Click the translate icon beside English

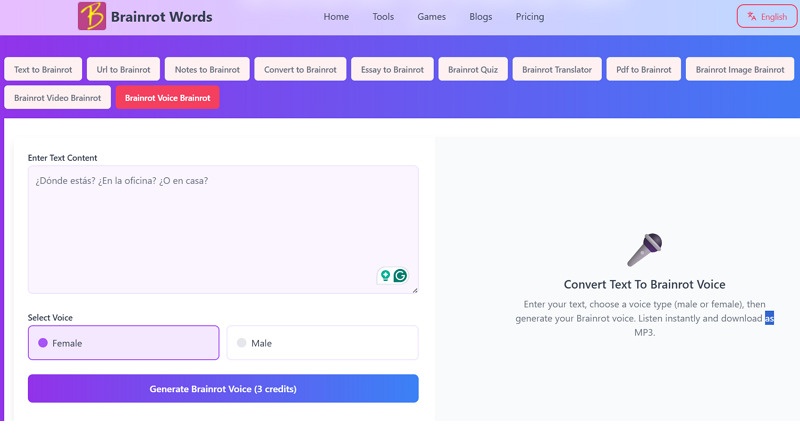(x=752, y=16)
